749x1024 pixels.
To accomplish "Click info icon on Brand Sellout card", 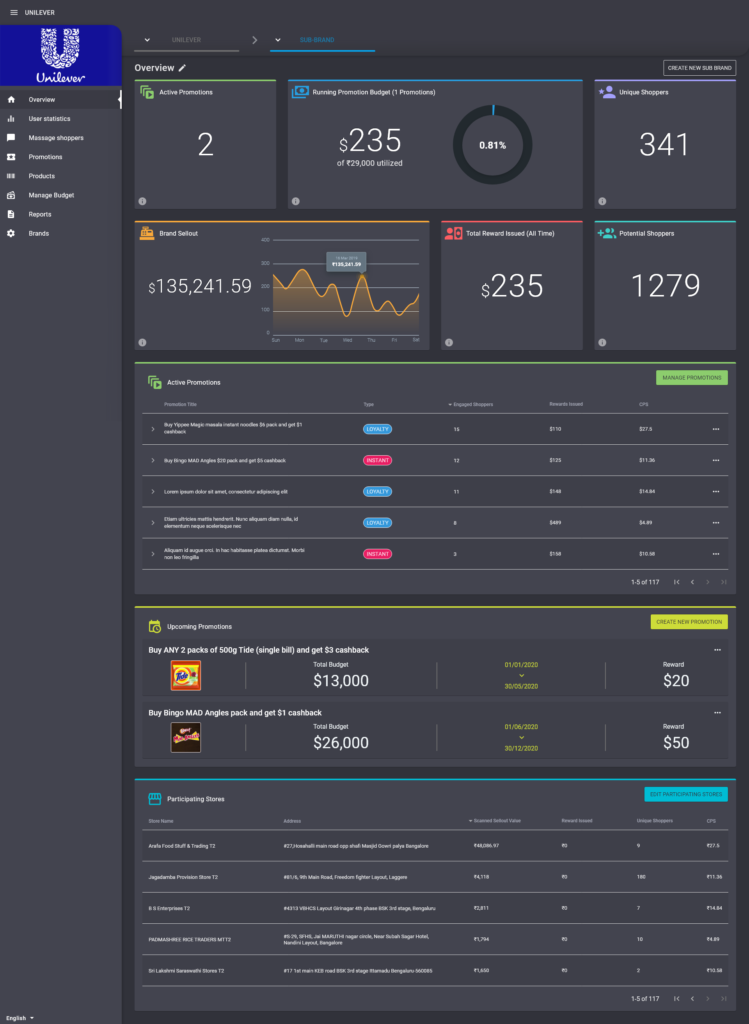I will [142, 342].
